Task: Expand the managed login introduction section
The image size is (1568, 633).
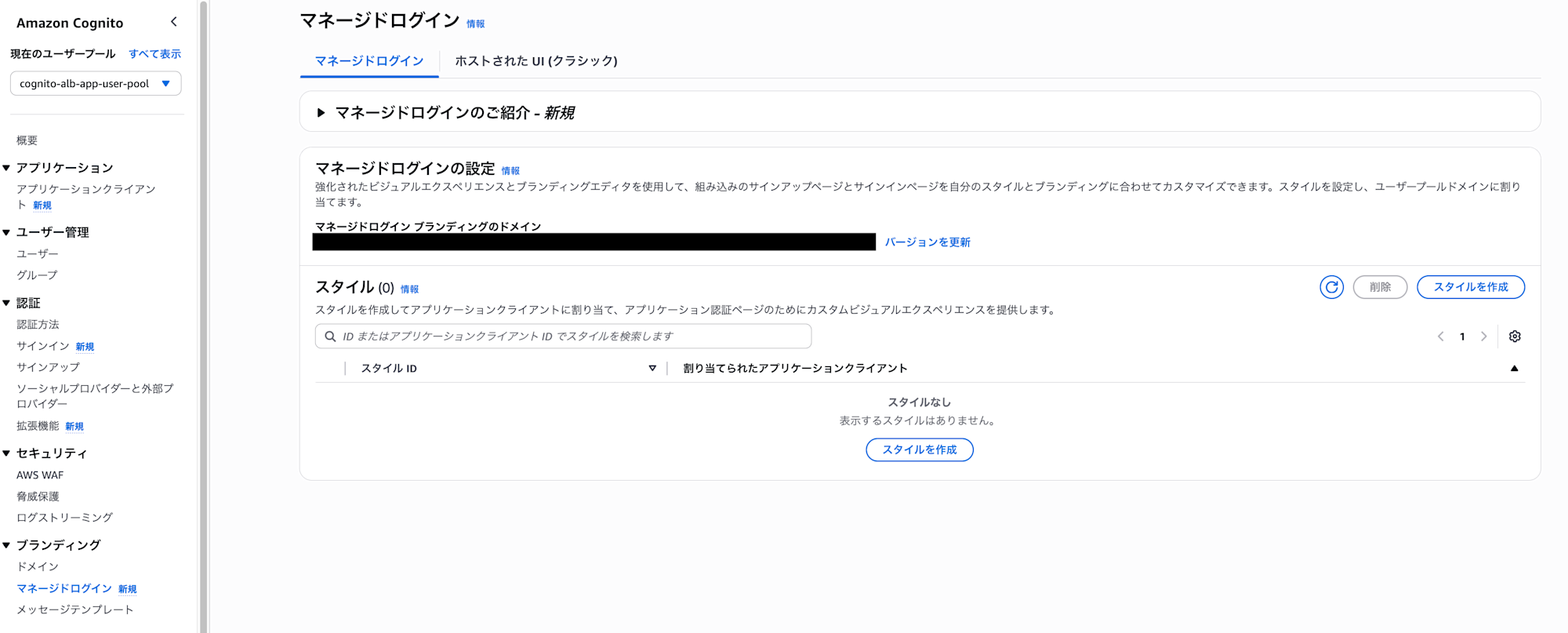Action: pos(321,113)
